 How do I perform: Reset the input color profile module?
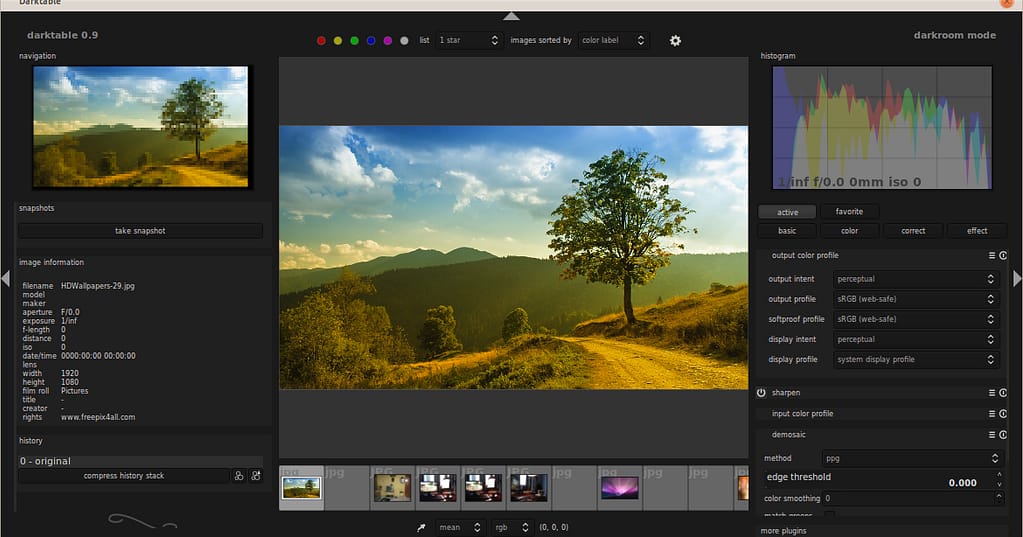[x=1003, y=414]
